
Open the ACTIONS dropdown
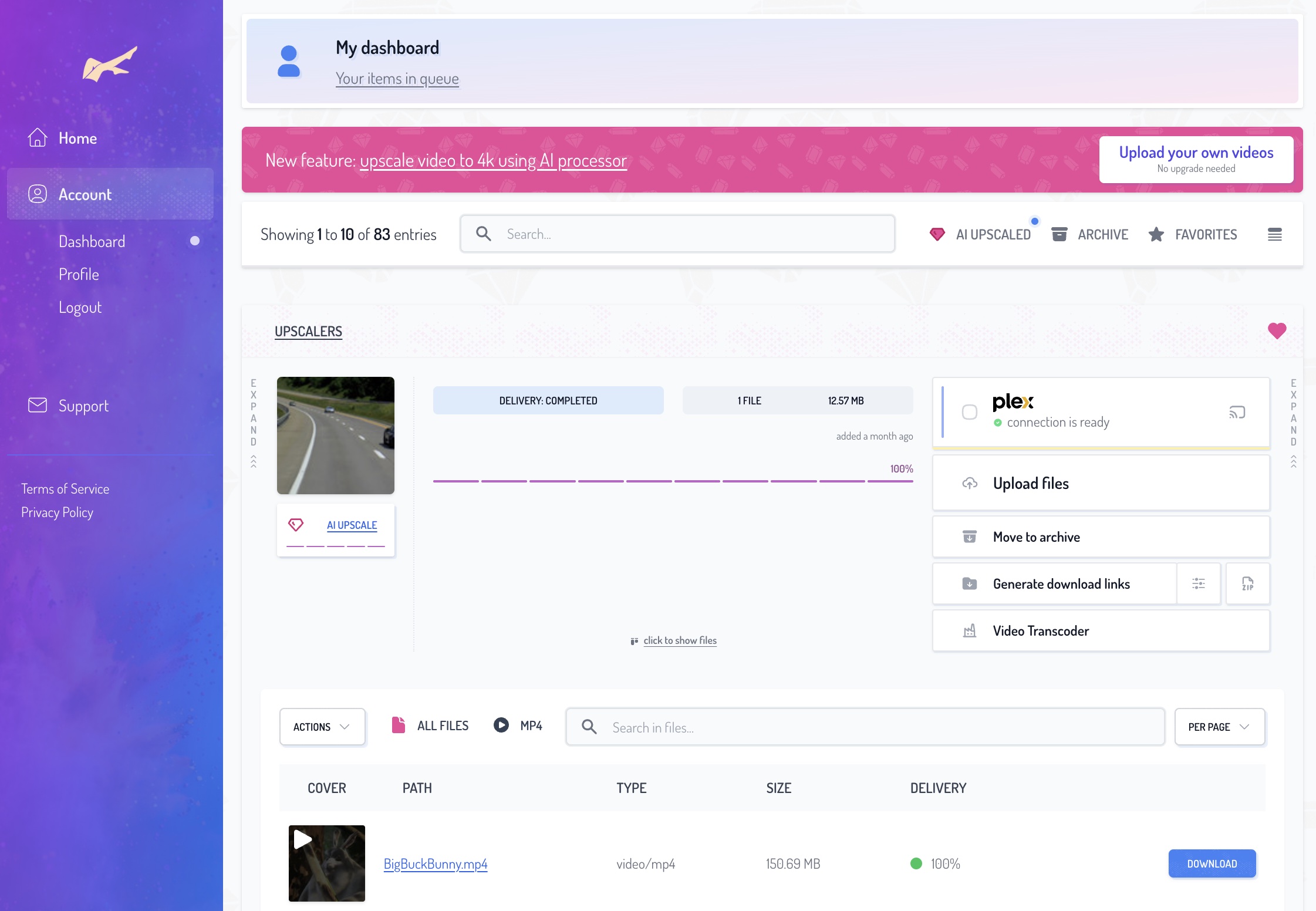(x=322, y=727)
